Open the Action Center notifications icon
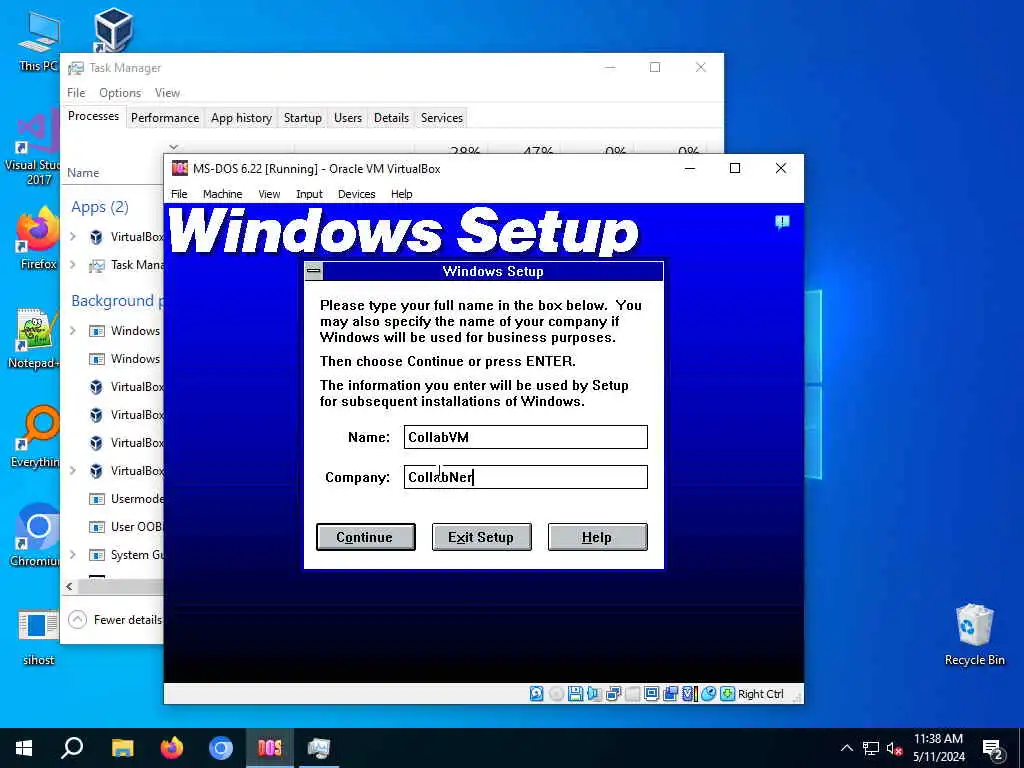Viewport: 1024px width, 768px height. (993, 750)
